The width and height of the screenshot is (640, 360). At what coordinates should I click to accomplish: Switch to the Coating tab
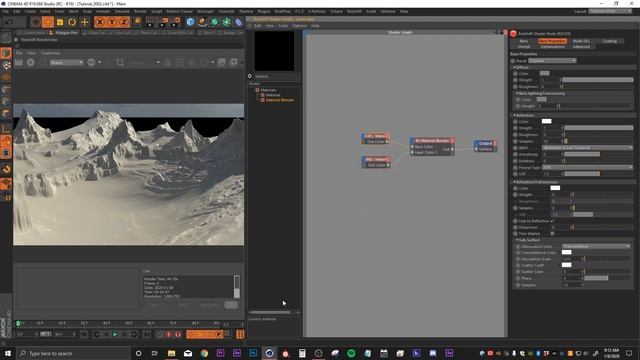(x=610, y=41)
